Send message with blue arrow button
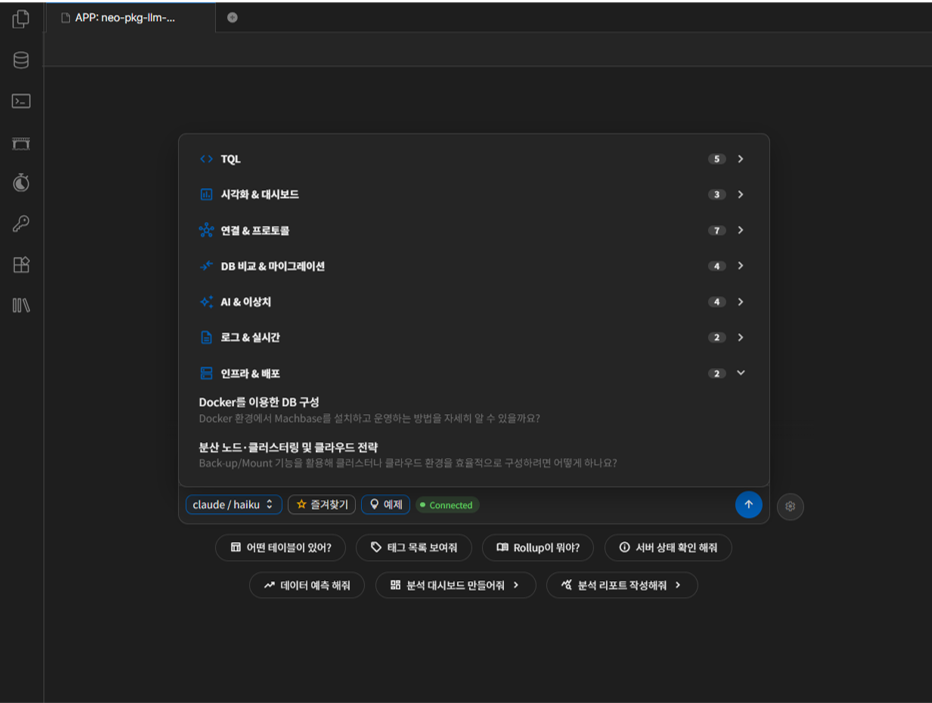The width and height of the screenshot is (932, 703). coord(748,505)
